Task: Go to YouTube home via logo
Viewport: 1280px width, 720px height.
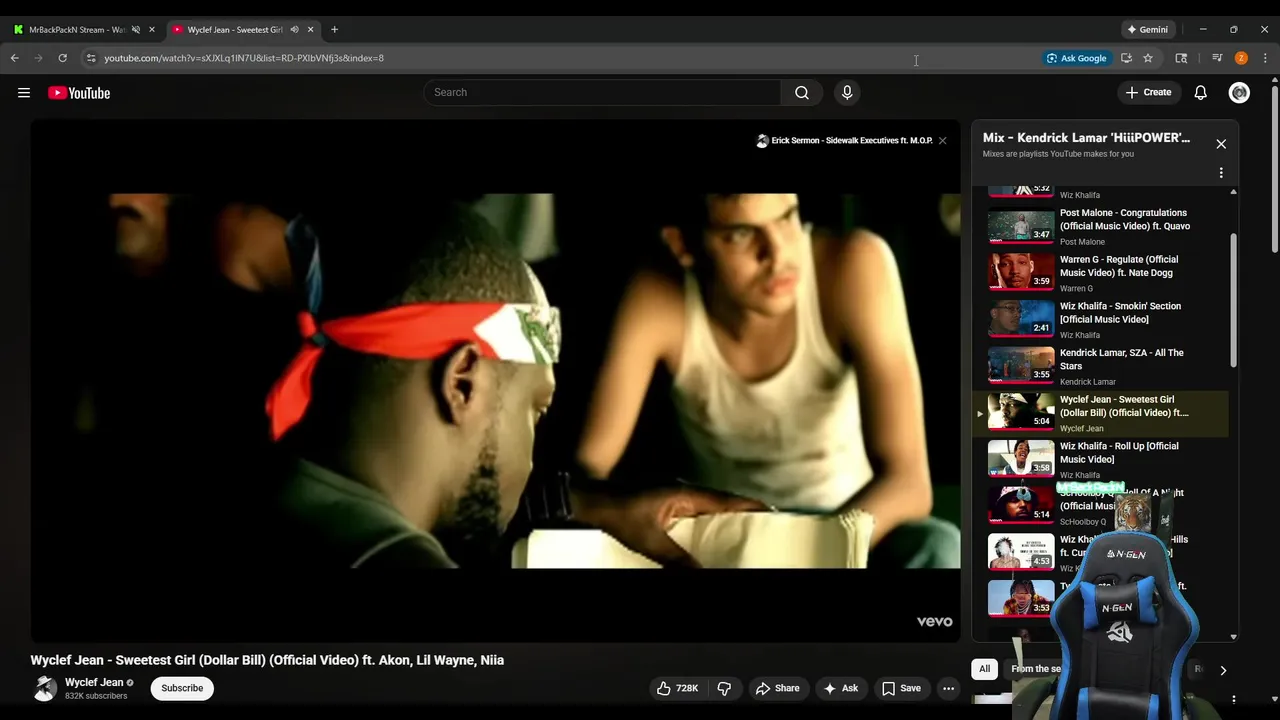Action: click(79, 93)
